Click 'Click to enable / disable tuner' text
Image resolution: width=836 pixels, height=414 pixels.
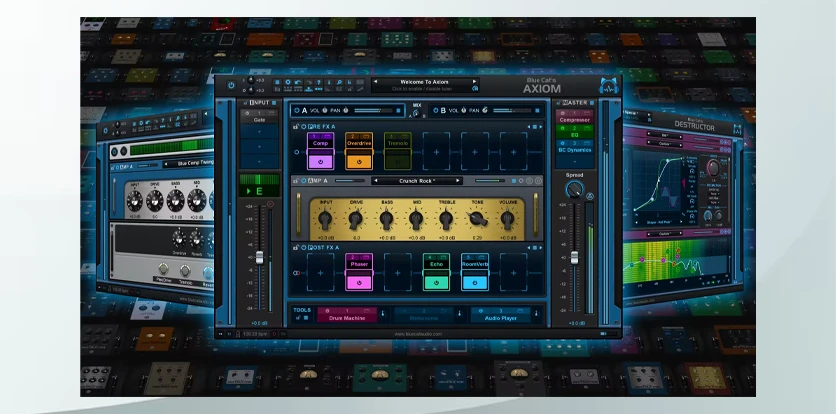click(x=422, y=89)
